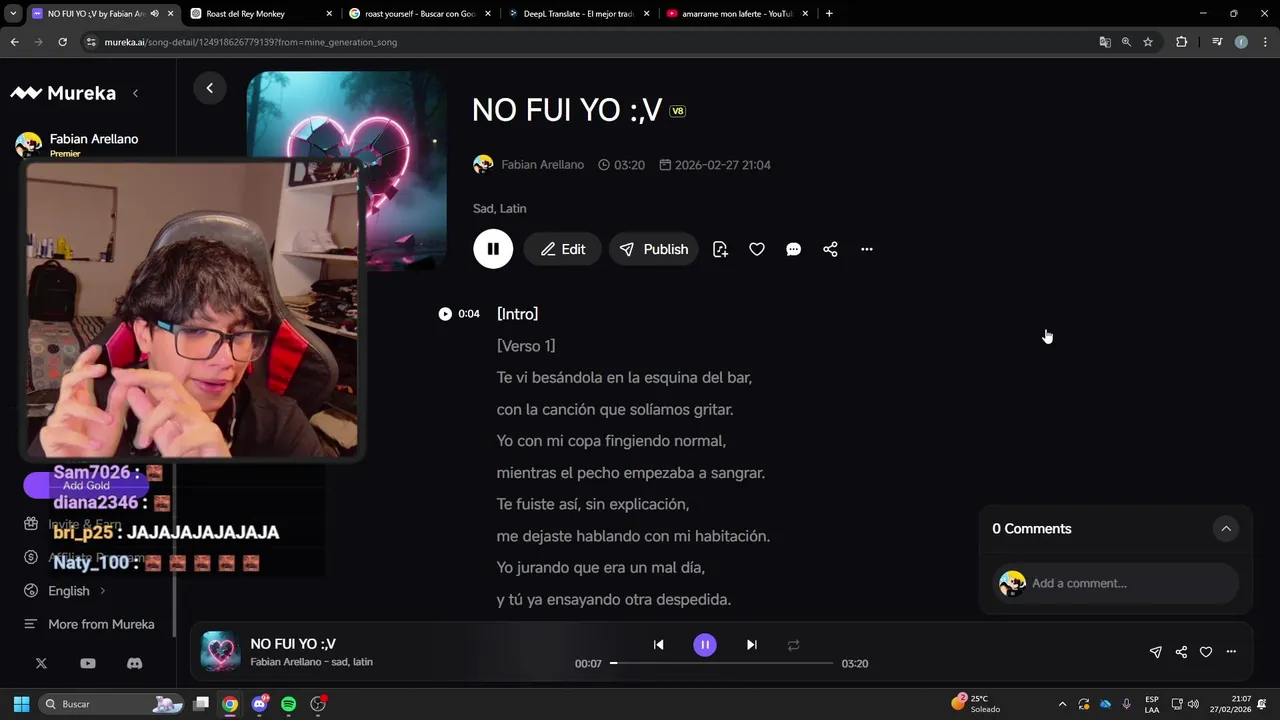1280x720 pixels.
Task: Click the Sad, Latin genre tags
Action: coord(499,209)
